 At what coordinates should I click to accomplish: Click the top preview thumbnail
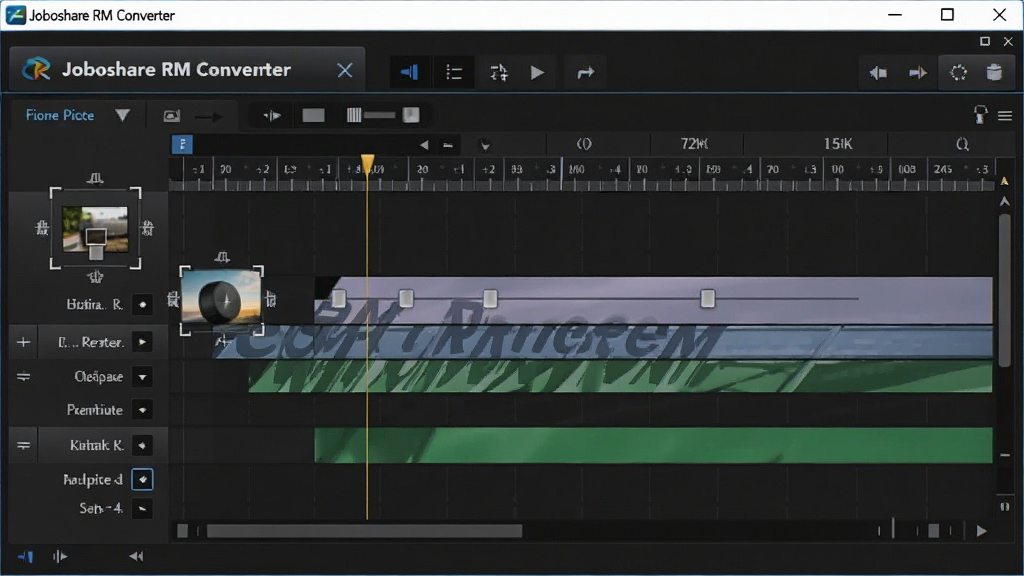(x=95, y=229)
